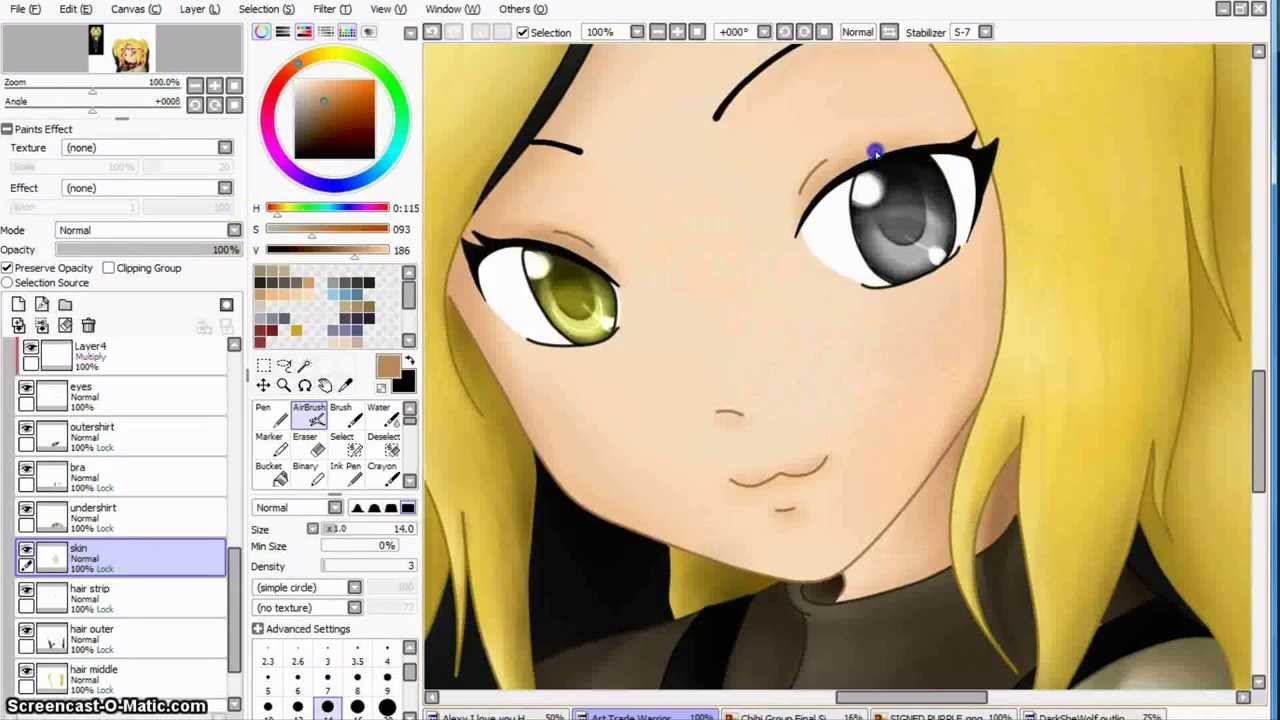1280x720 pixels.
Task: Open the File menu
Action: point(25,9)
